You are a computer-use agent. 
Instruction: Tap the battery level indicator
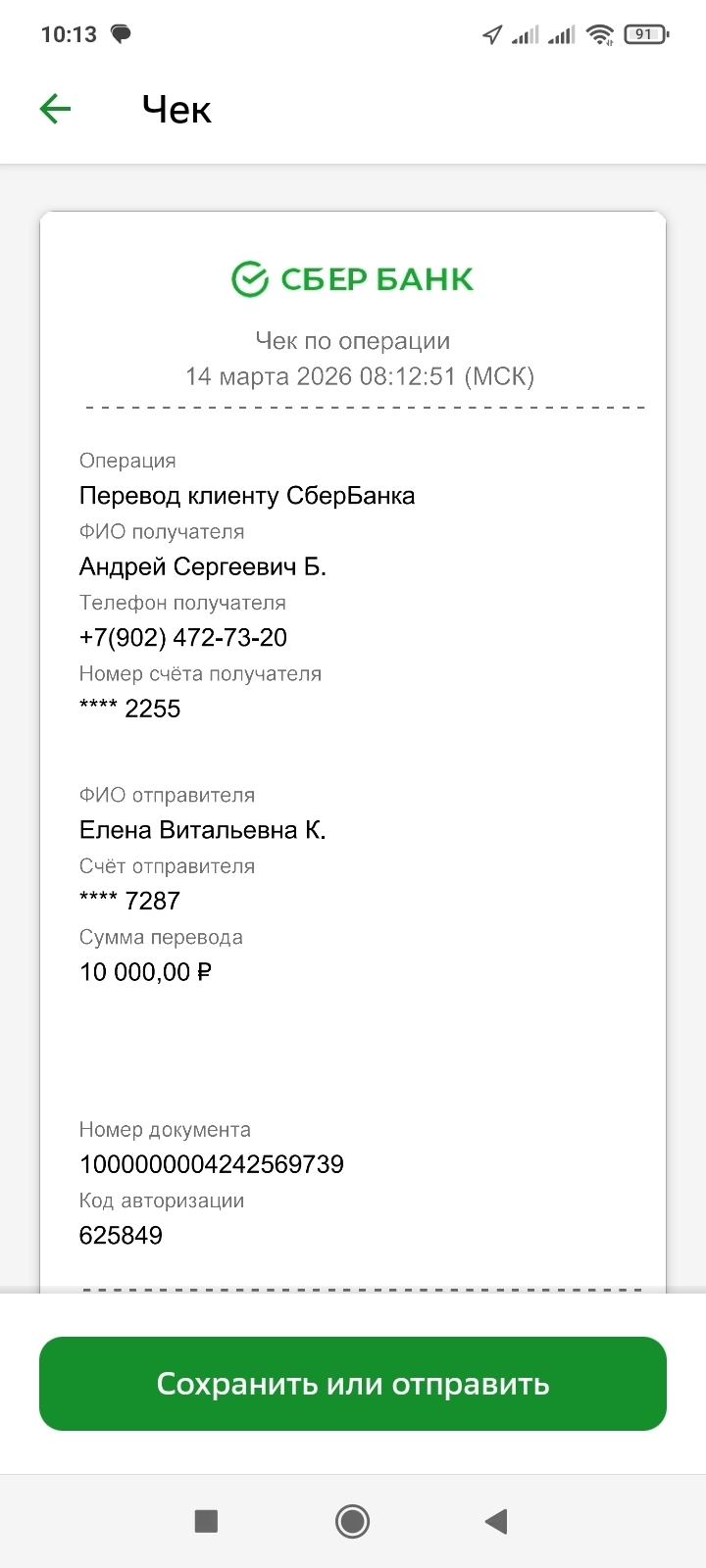click(x=646, y=34)
